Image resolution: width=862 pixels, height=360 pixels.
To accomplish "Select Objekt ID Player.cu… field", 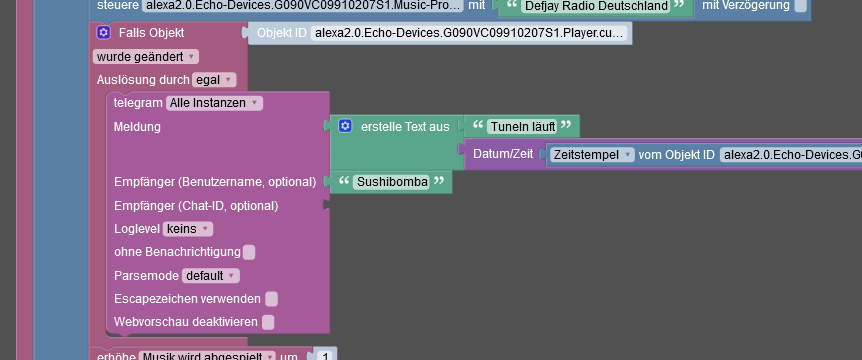I will click(x=469, y=33).
